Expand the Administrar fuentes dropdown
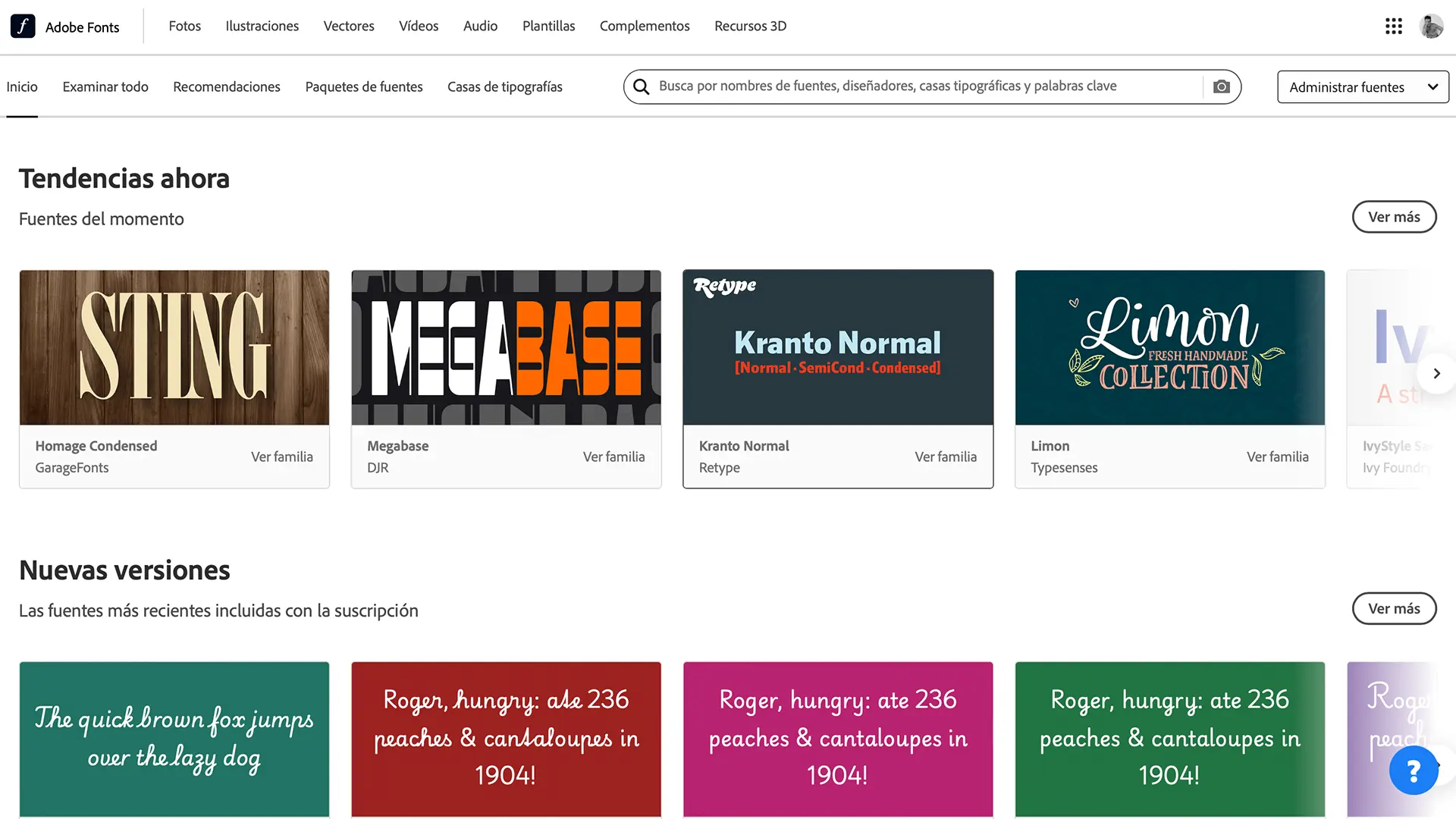This screenshot has height=819, width=1456. point(1363,87)
